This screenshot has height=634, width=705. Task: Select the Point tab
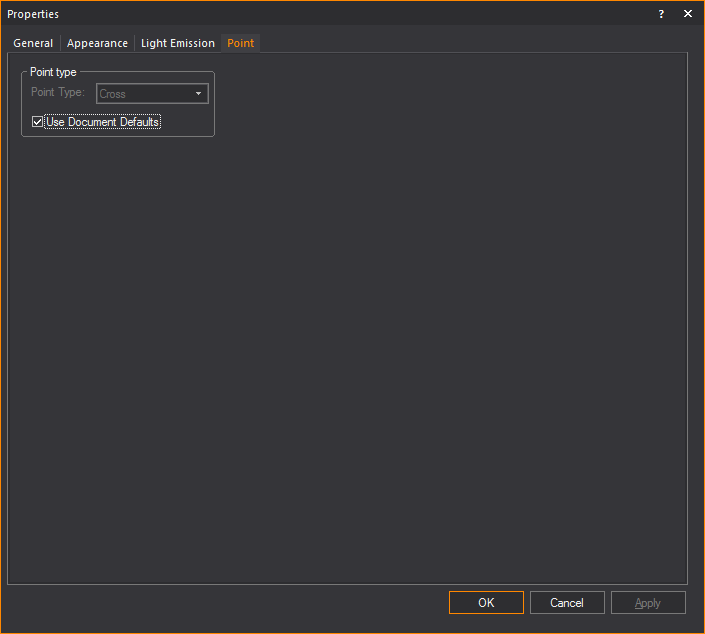tap(240, 43)
